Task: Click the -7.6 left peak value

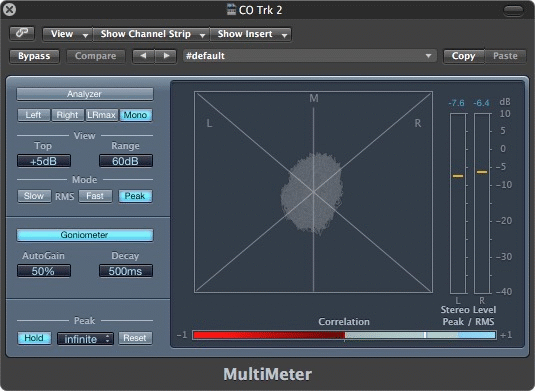Action: [457, 103]
